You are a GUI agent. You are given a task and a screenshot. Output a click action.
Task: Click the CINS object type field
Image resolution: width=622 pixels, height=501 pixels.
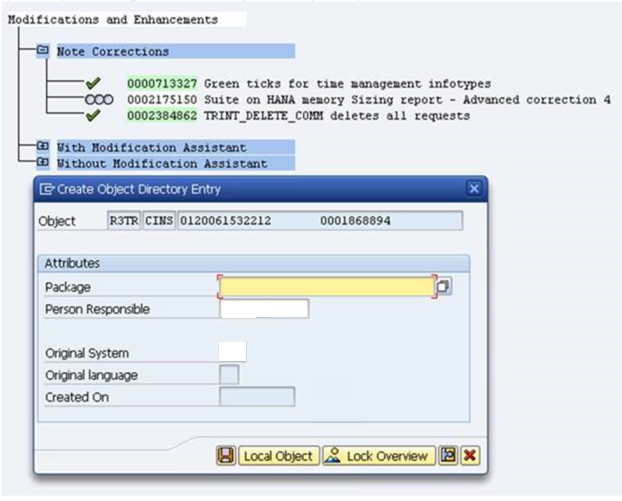pos(159,221)
